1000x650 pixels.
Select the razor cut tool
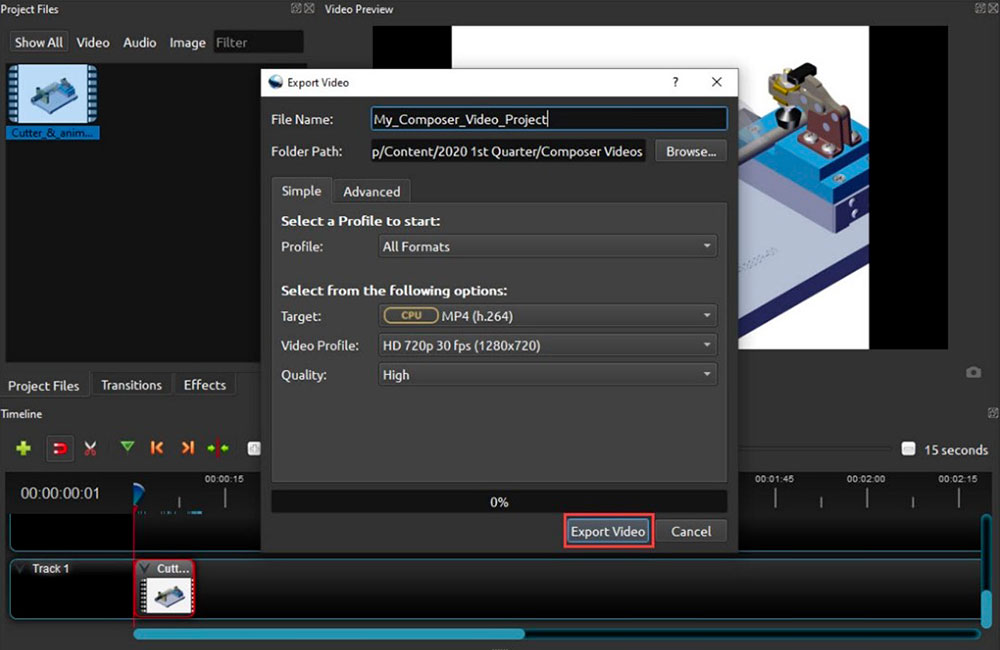90,448
